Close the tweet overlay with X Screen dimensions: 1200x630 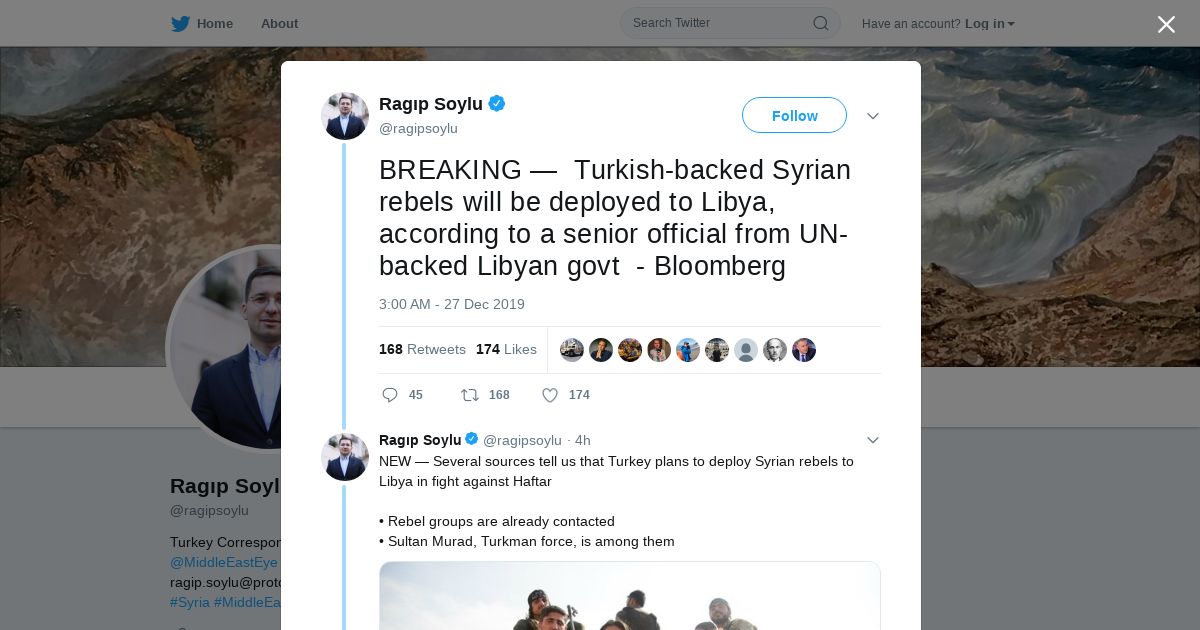(x=1166, y=24)
